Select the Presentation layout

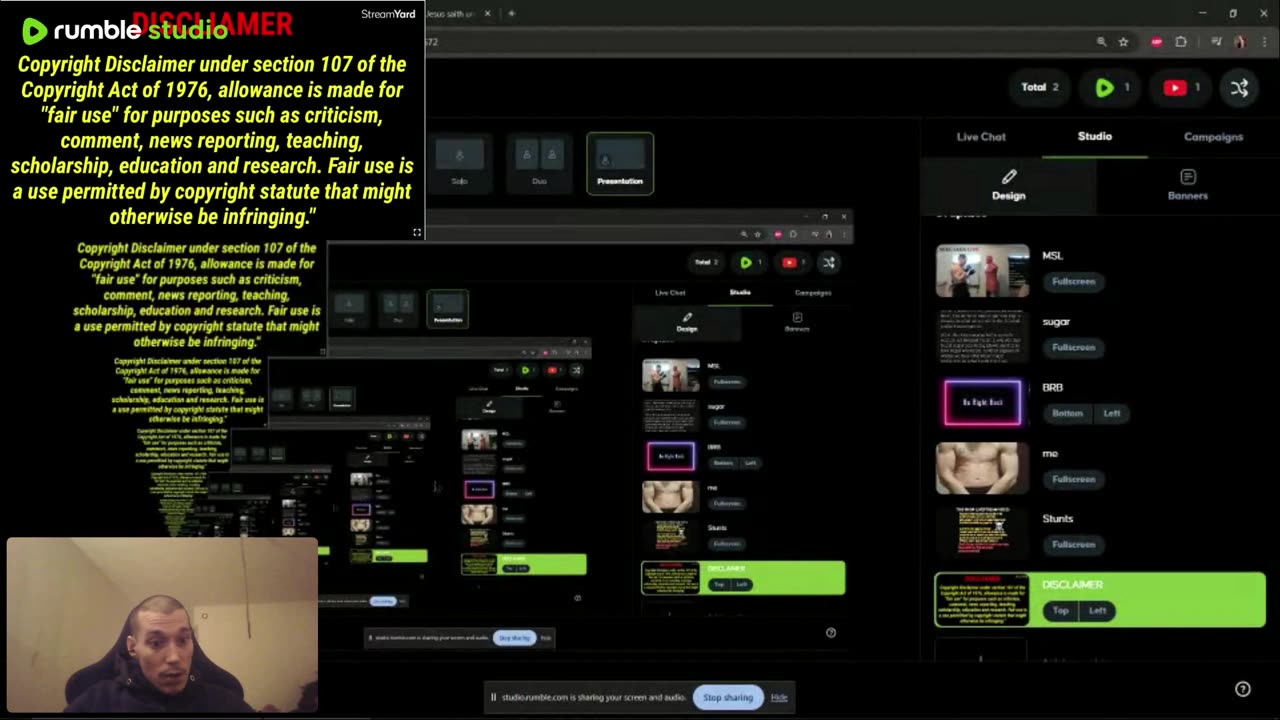point(620,163)
